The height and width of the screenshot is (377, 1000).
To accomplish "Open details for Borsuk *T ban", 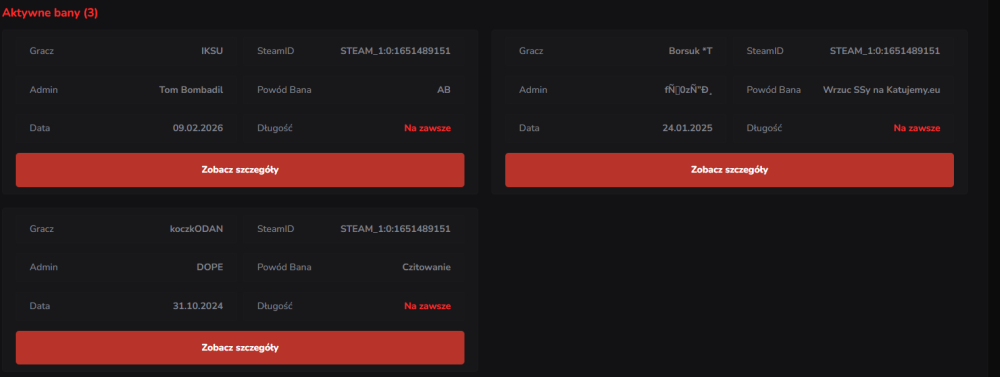I will (729, 170).
